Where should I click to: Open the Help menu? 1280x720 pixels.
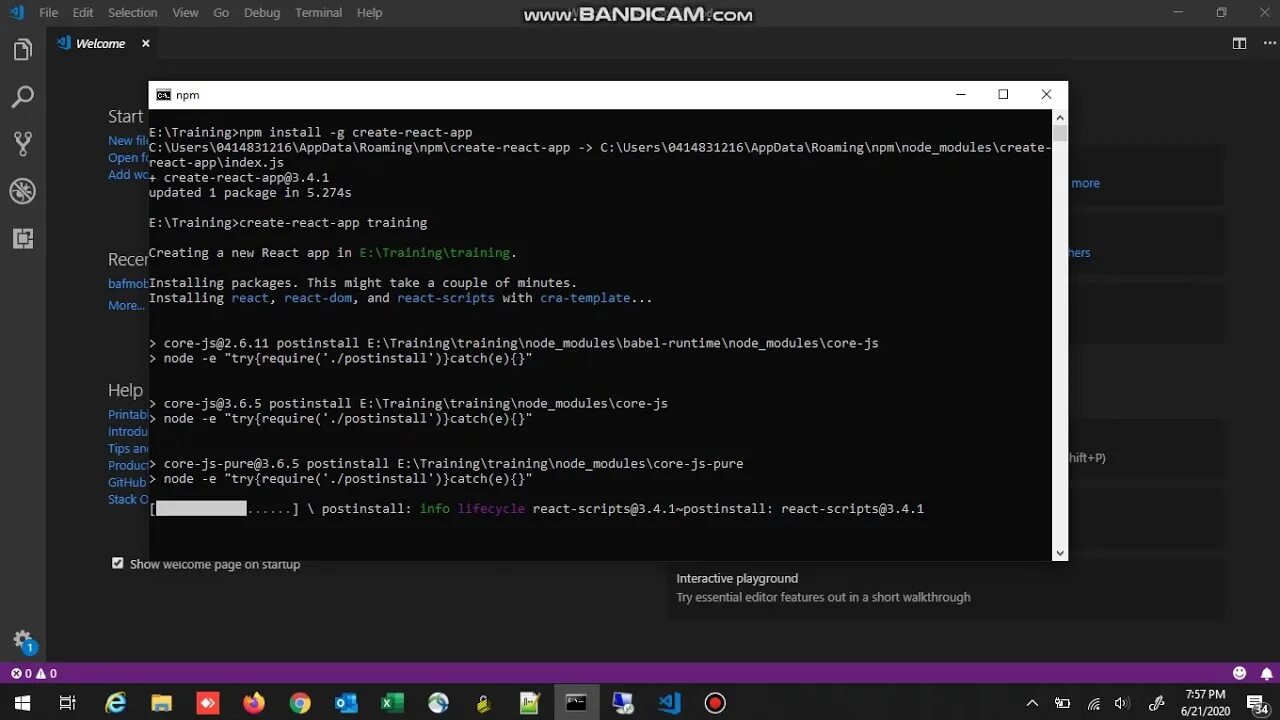(x=369, y=12)
